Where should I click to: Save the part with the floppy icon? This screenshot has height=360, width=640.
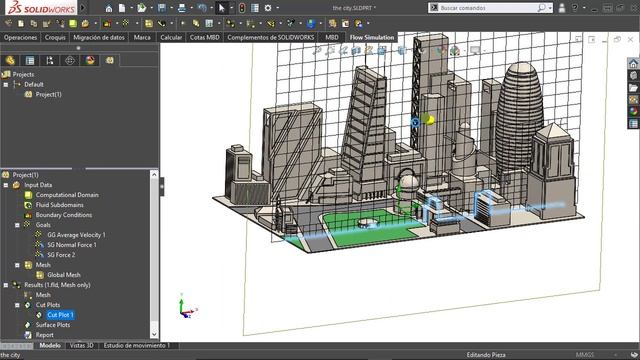(162, 8)
